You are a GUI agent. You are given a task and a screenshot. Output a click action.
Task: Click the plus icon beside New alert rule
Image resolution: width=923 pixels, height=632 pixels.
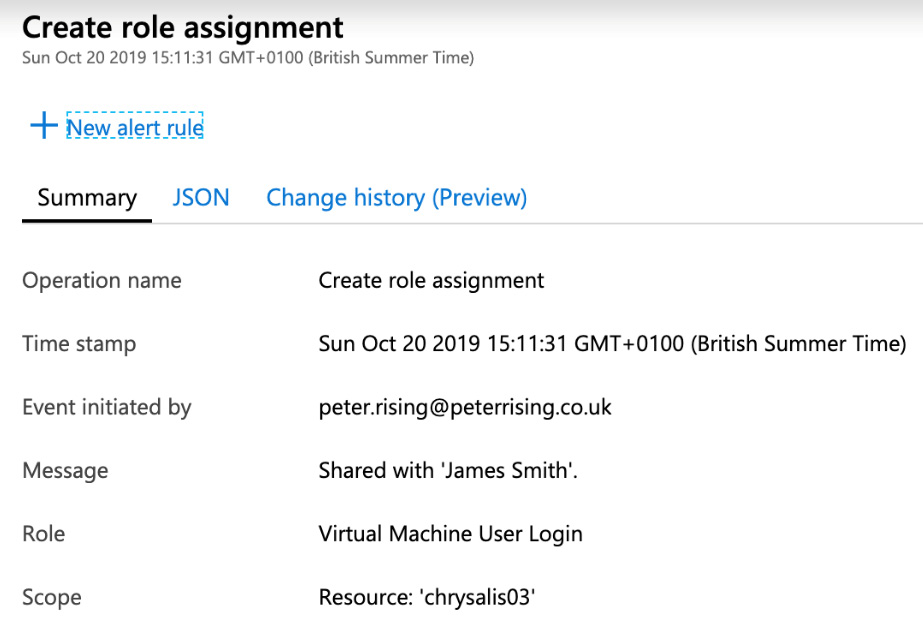click(43, 127)
